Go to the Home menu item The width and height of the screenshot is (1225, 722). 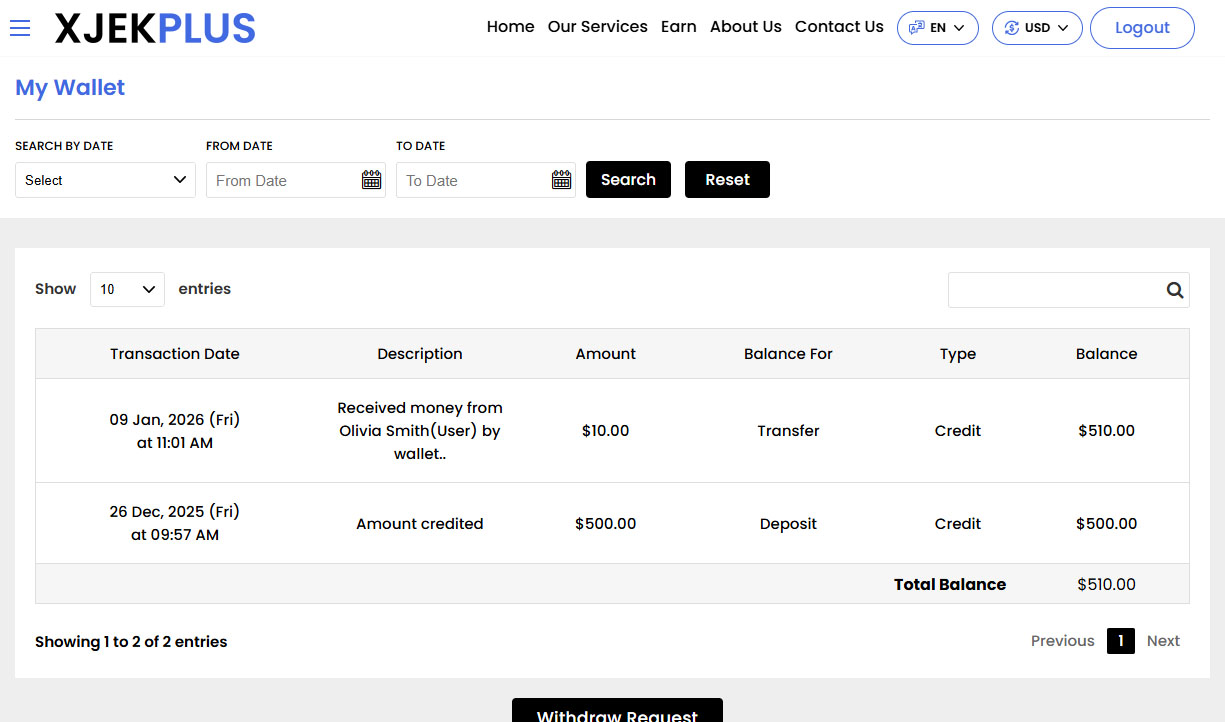tap(510, 27)
